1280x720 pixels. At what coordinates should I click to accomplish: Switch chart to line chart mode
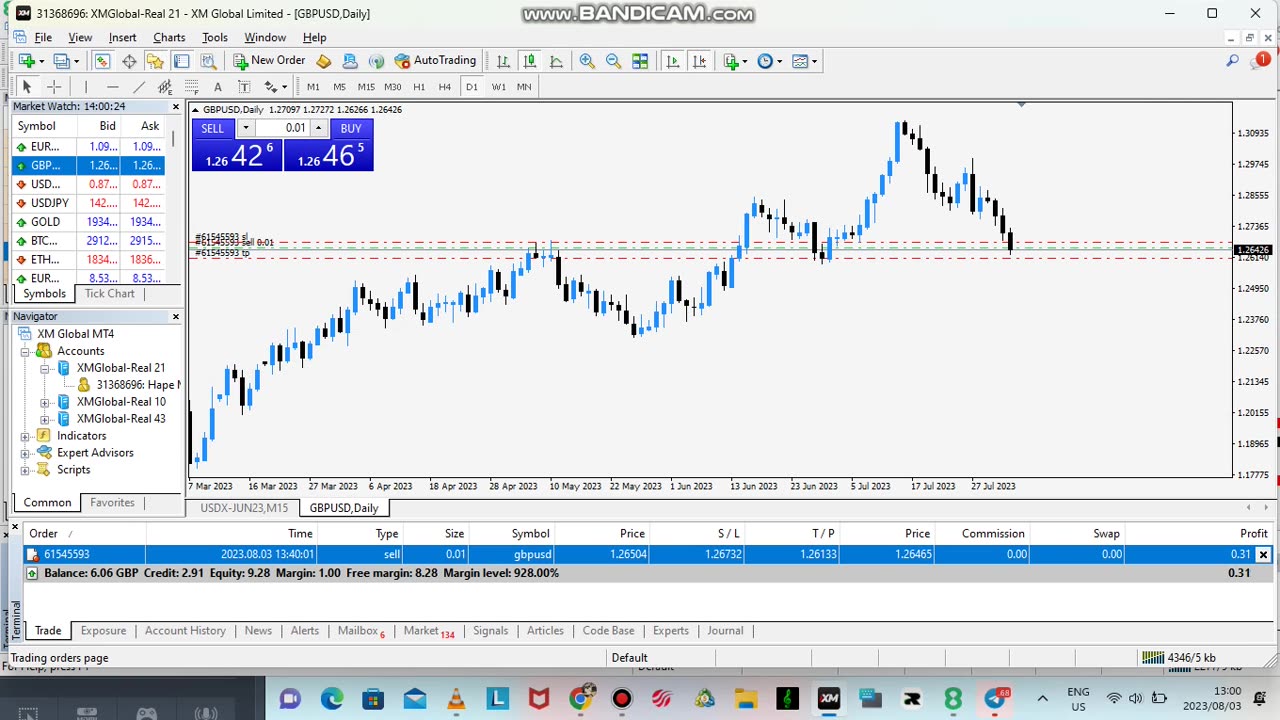556,61
